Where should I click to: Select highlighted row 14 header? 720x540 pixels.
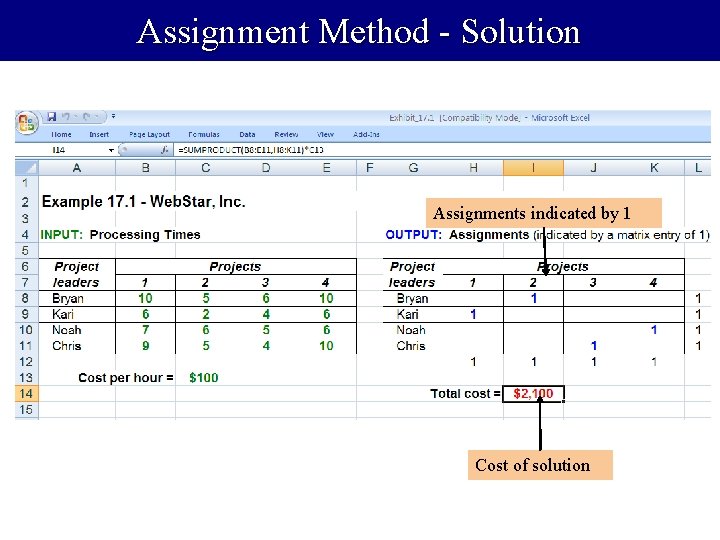pos(26,394)
